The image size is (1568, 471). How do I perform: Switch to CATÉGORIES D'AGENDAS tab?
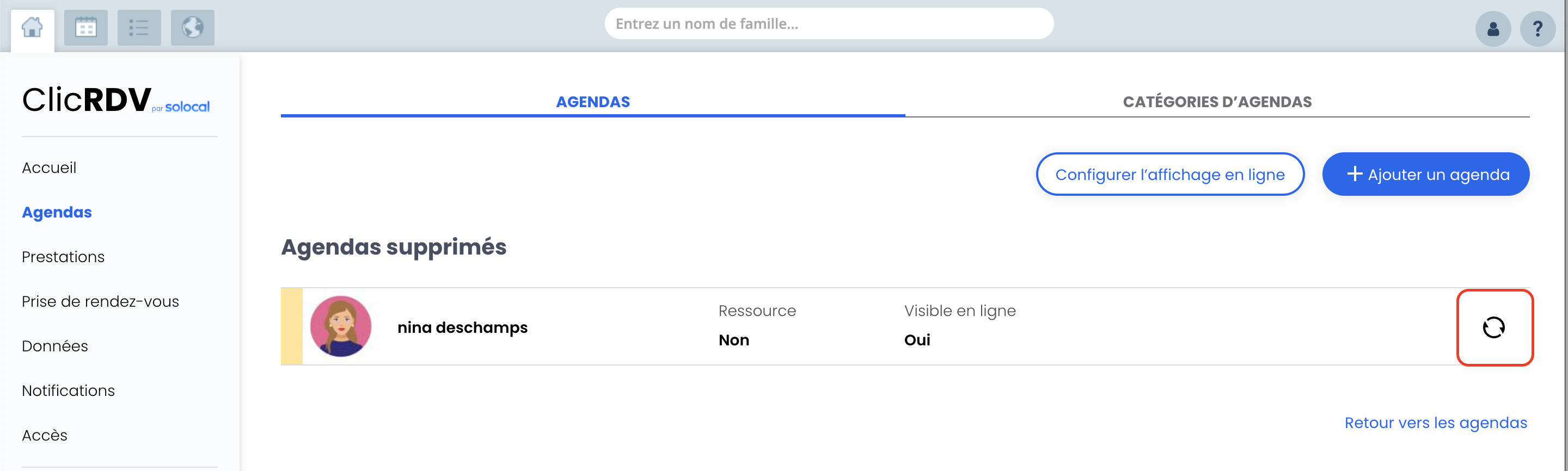pyautogui.click(x=1217, y=102)
